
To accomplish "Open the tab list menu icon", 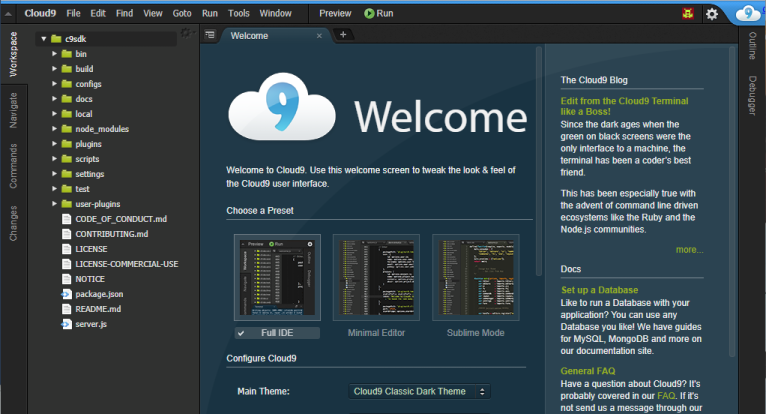I will (210, 35).
